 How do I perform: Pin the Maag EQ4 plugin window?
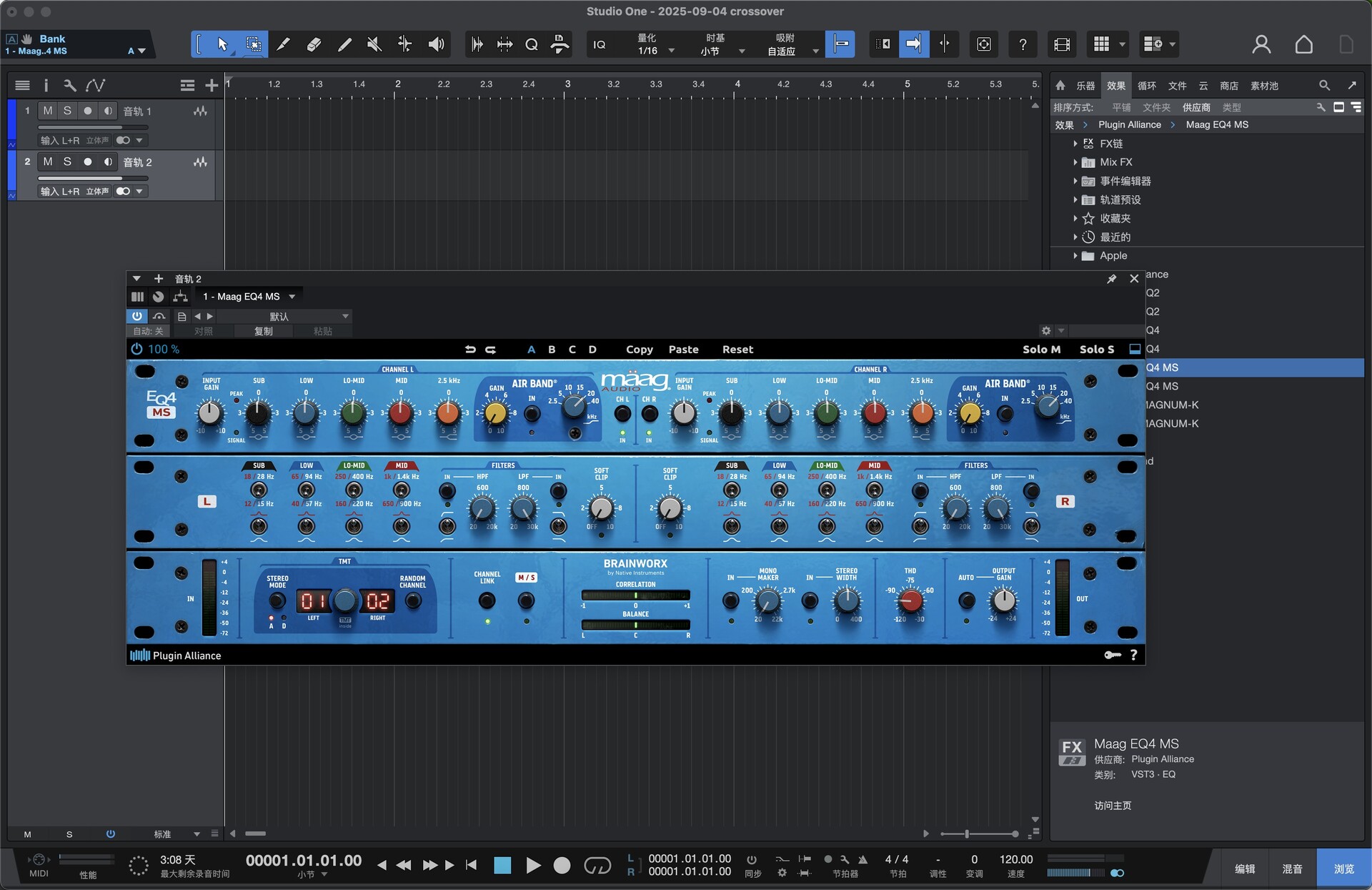(x=1112, y=279)
